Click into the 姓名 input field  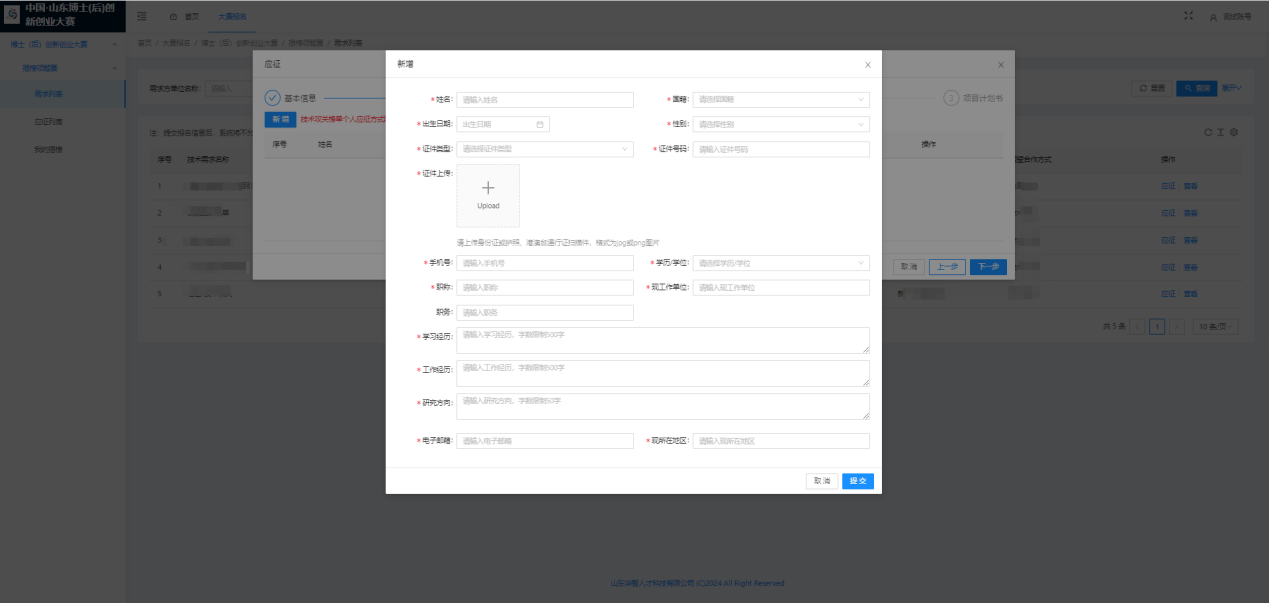point(545,100)
